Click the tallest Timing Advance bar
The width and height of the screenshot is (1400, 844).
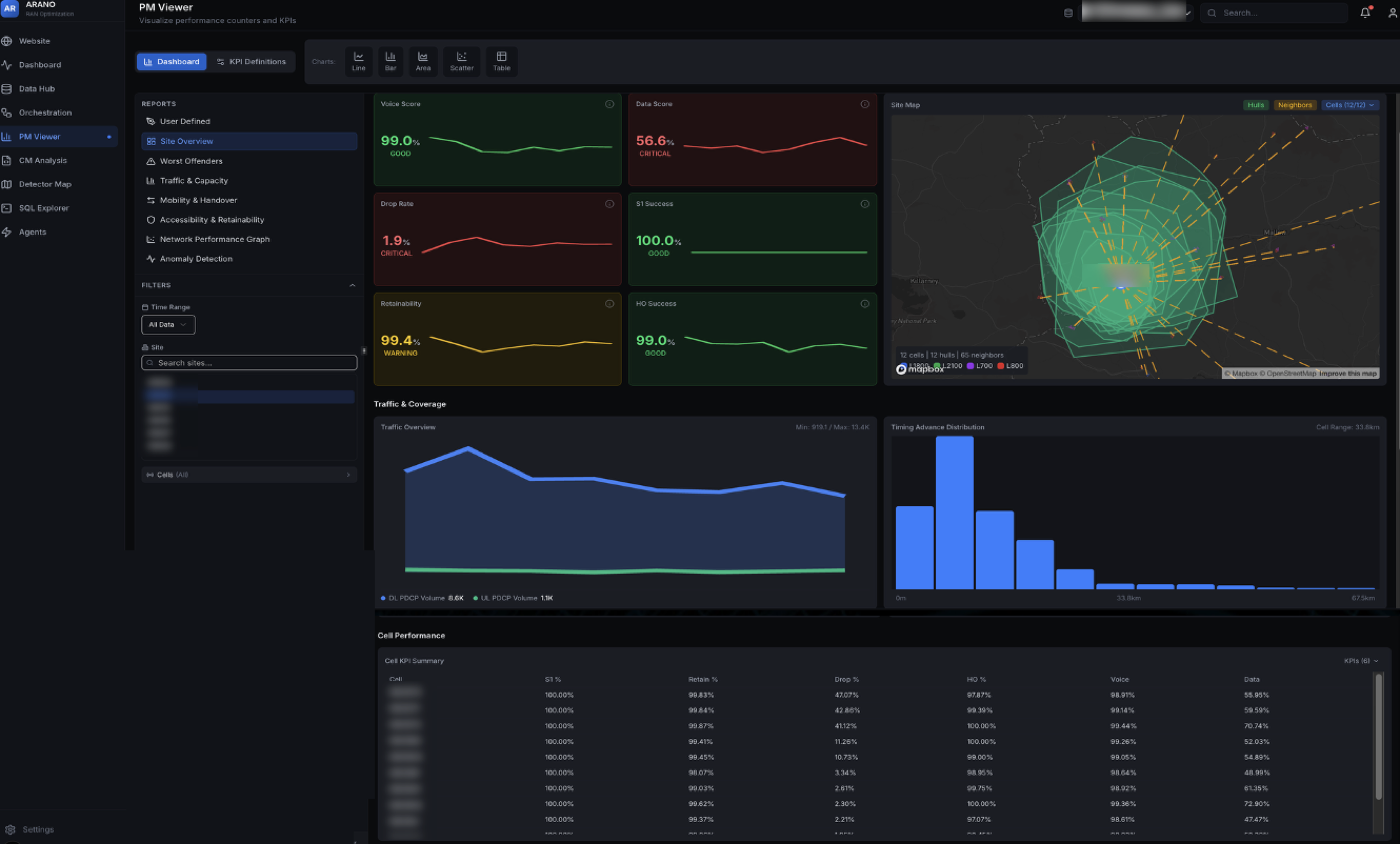(954, 512)
